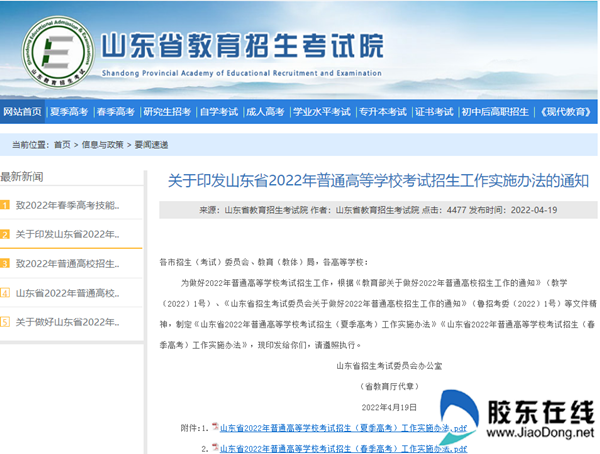The width and height of the screenshot is (600, 454).
Task: Open news item 致2022年普通高校招生..
Action: click(x=67, y=264)
